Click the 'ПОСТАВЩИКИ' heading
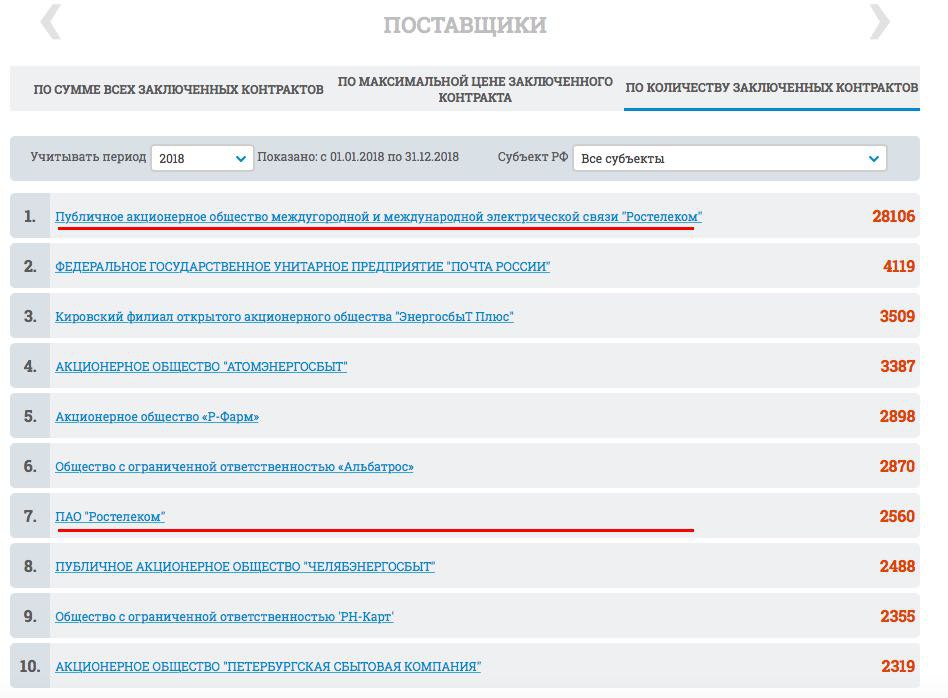 click(x=465, y=25)
